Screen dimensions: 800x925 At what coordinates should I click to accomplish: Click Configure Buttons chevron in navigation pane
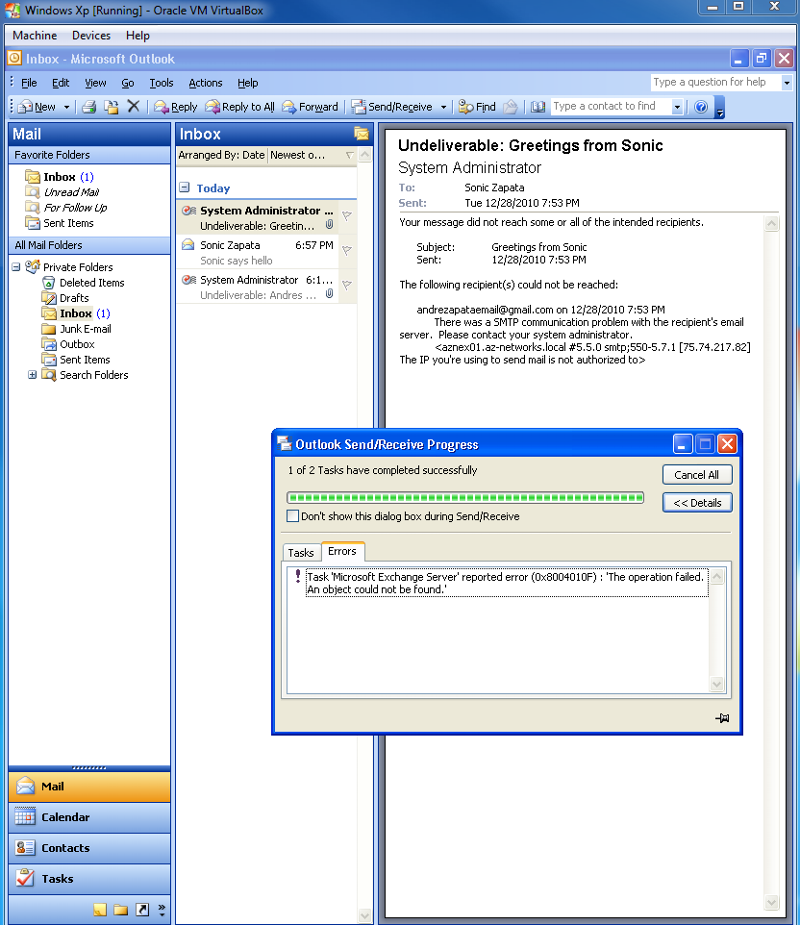click(162, 910)
